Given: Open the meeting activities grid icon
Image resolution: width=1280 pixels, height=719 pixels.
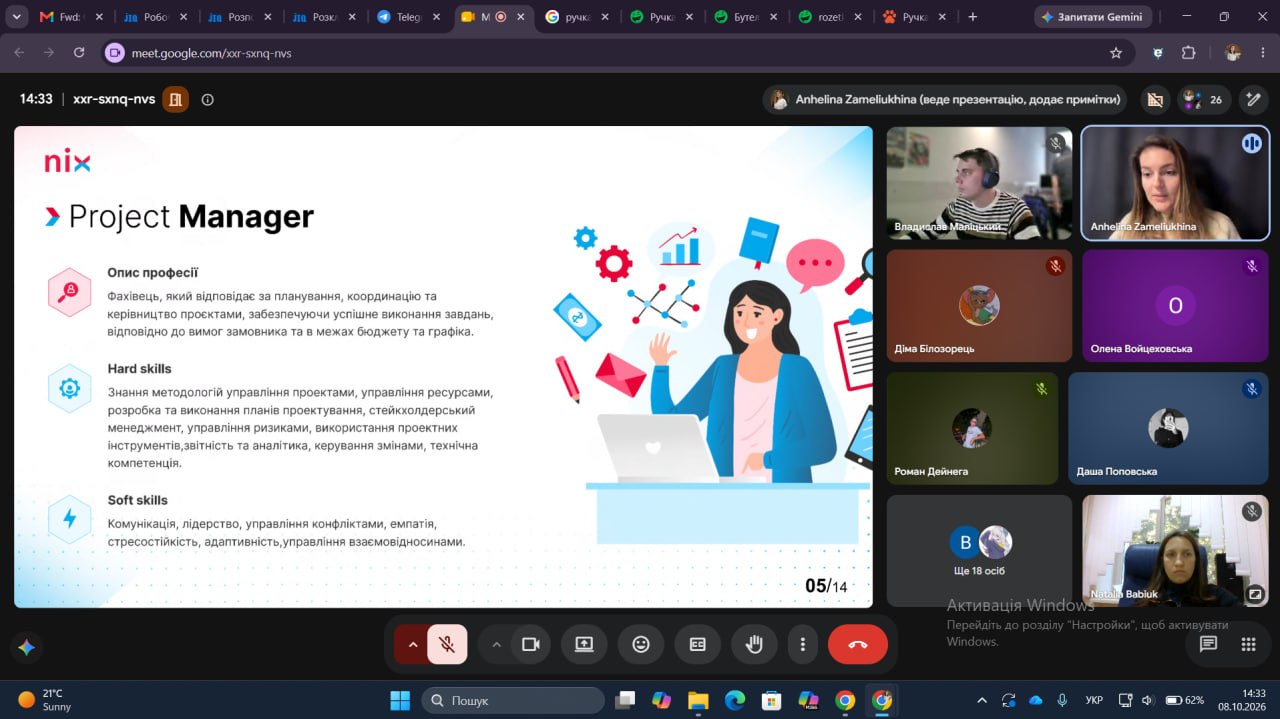Looking at the screenshot, I should (1248, 645).
